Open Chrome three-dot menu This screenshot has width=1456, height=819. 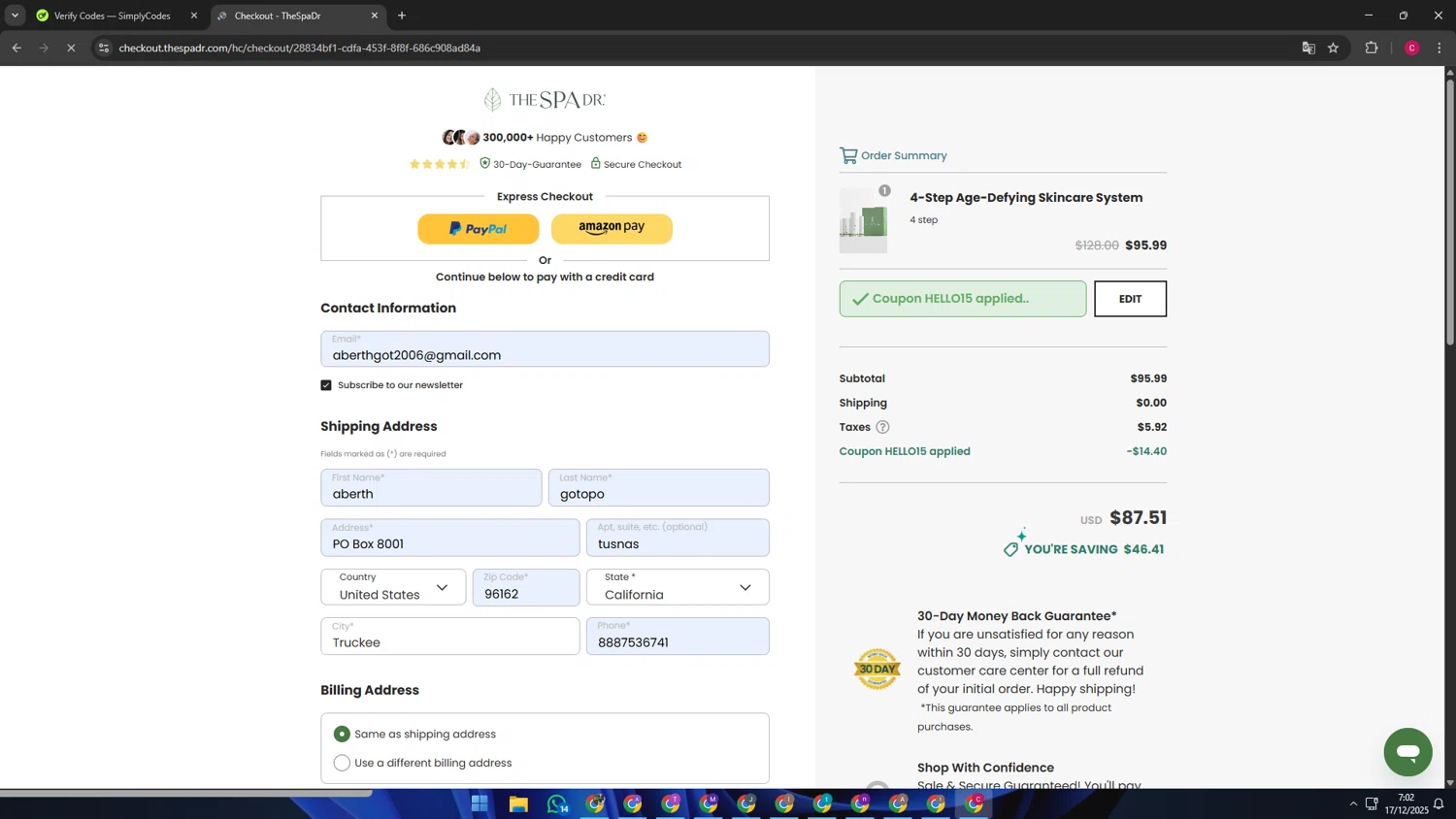pos(1439,48)
